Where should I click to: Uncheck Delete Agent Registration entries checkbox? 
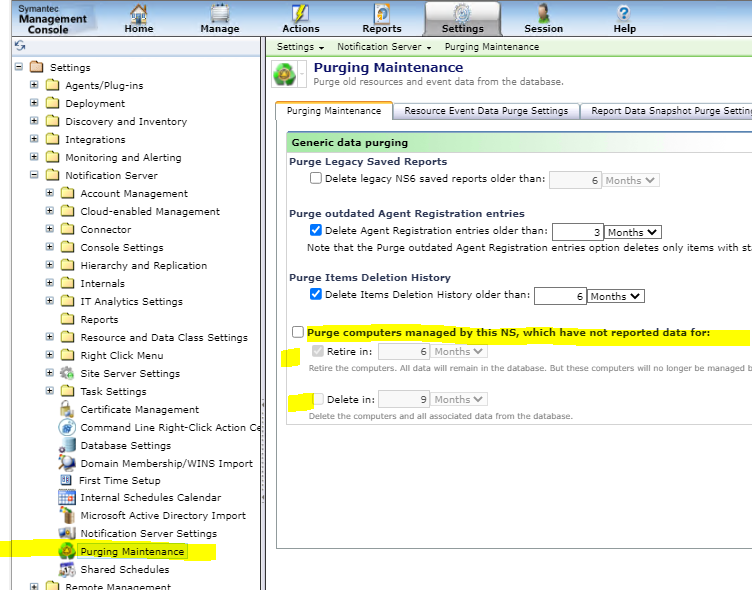pyautogui.click(x=316, y=230)
